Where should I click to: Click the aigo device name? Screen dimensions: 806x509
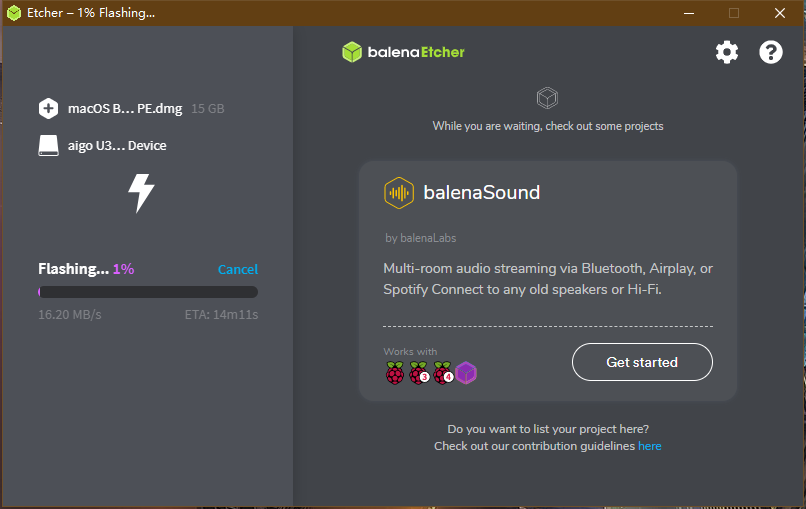pyautogui.click(x=117, y=146)
